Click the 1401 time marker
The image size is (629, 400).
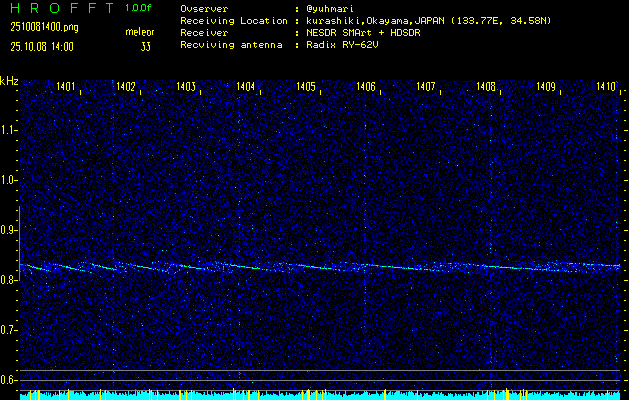(66, 88)
